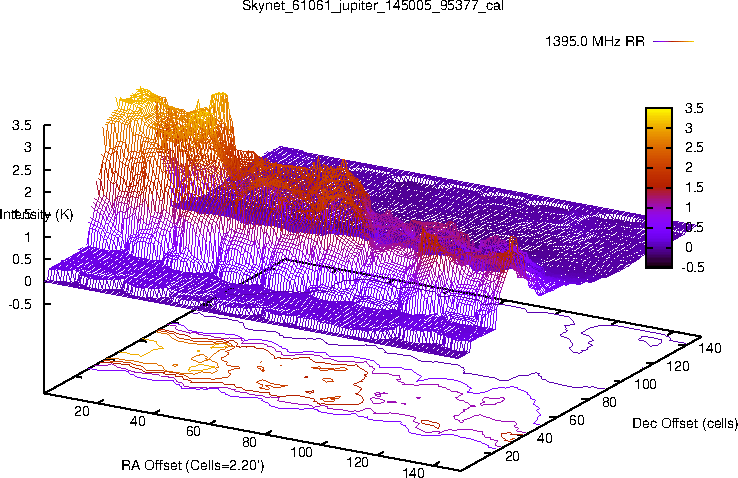Select the 2.5 tick on the Intensity axis

[x=22, y=170]
